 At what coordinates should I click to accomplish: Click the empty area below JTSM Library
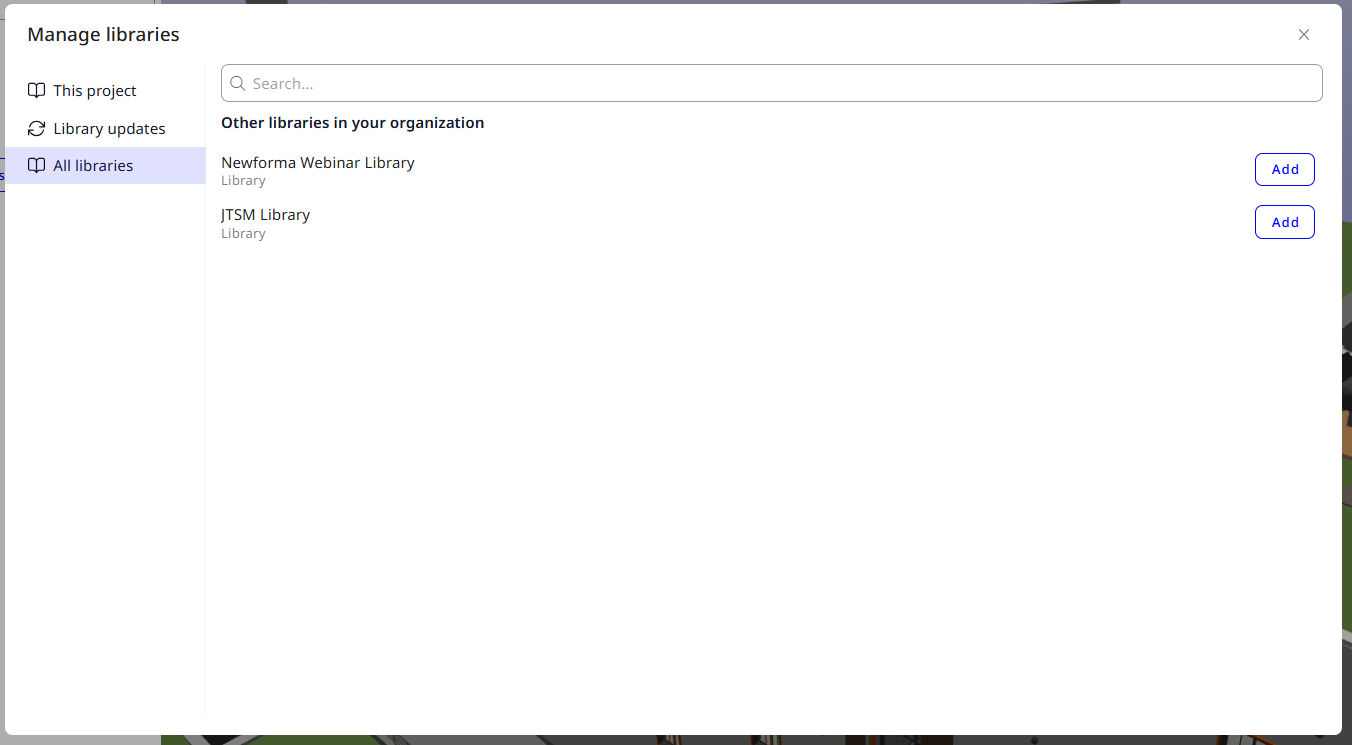[x=770, y=450]
